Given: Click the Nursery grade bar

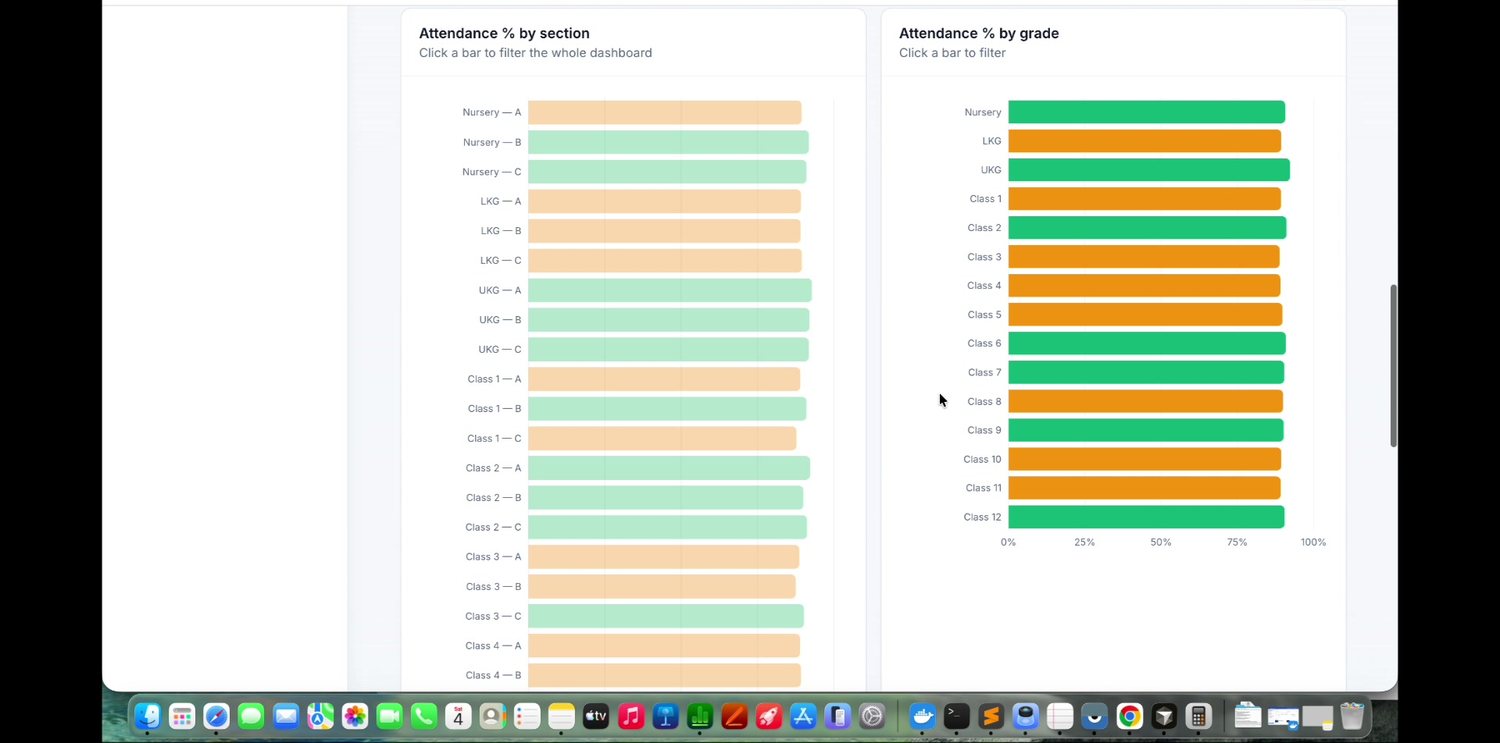Looking at the screenshot, I should pos(1146,112).
